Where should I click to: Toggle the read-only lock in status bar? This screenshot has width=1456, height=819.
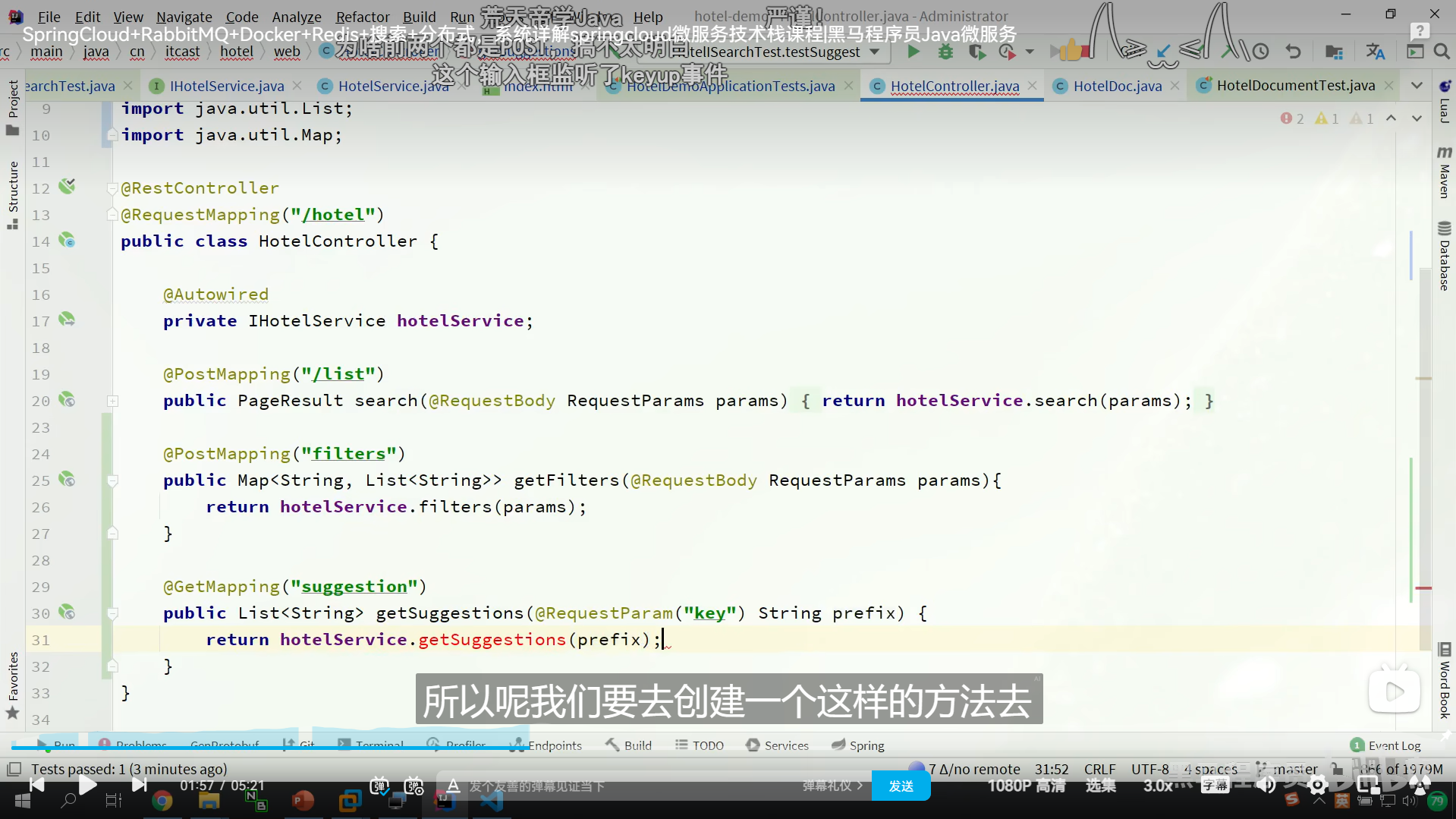tap(1336, 769)
